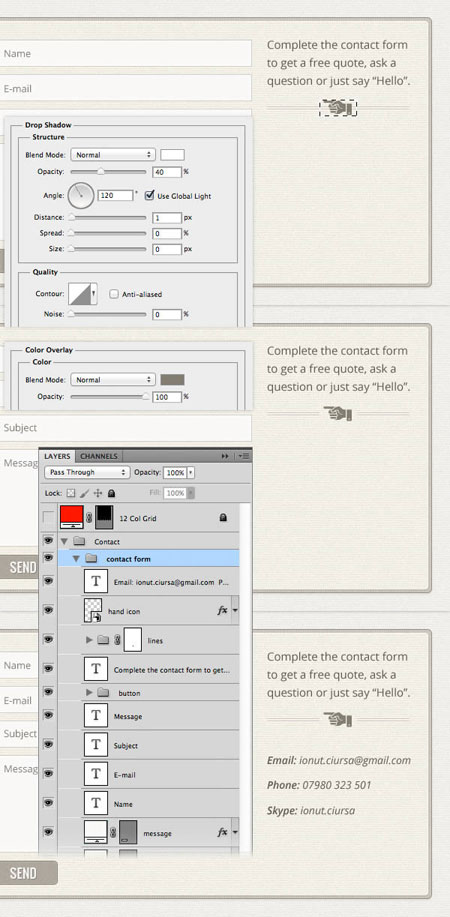This screenshot has width=450, height=917.
Task: Click the mask thumbnail of the lines group
Action: pos(133,640)
